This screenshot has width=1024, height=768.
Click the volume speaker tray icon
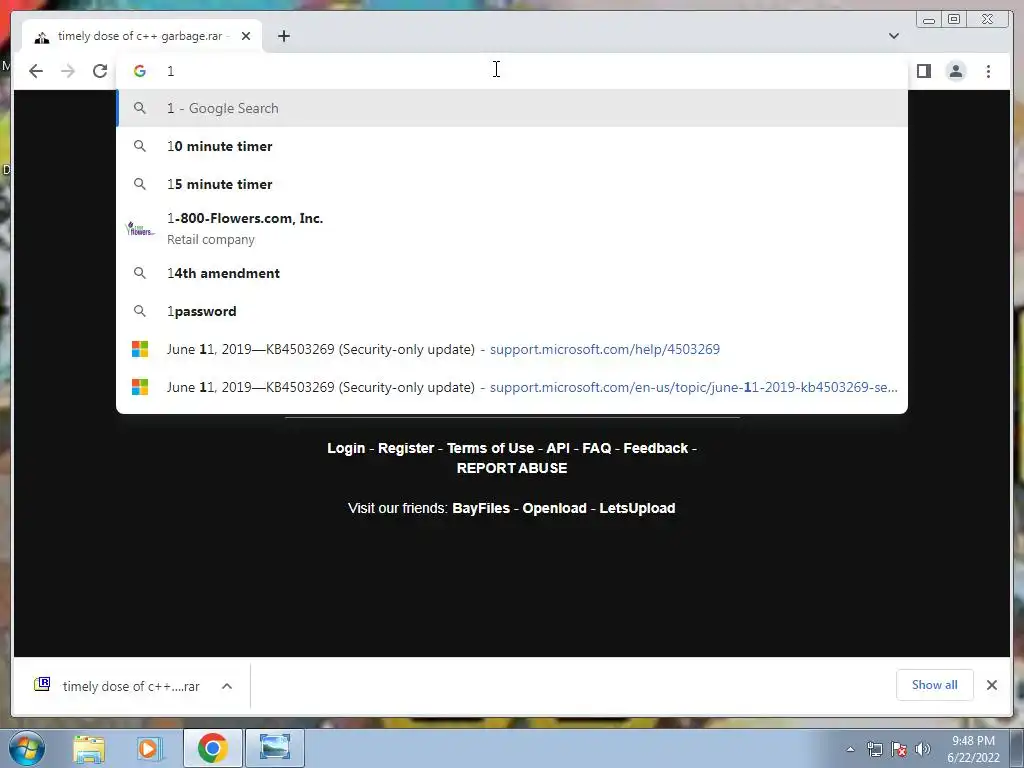(922, 749)
